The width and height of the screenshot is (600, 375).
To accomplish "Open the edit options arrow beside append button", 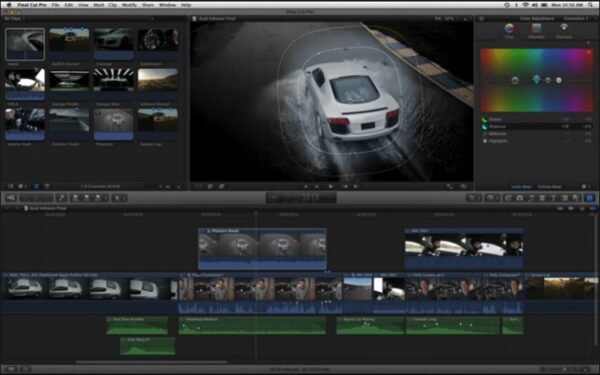I will point(106,197).
